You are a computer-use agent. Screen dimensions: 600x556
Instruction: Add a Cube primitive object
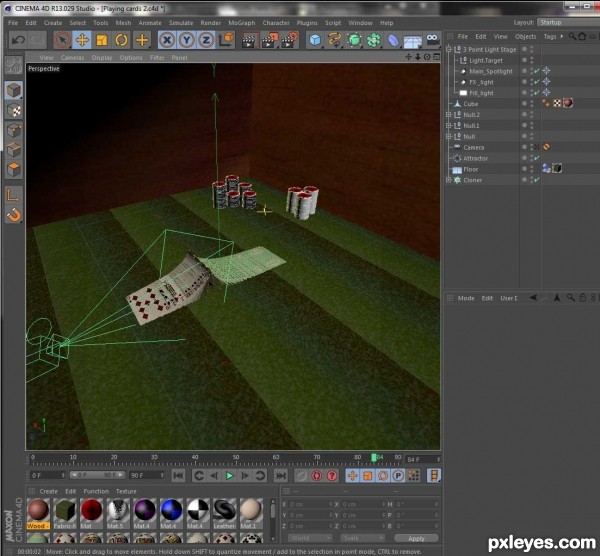point(315,40)
